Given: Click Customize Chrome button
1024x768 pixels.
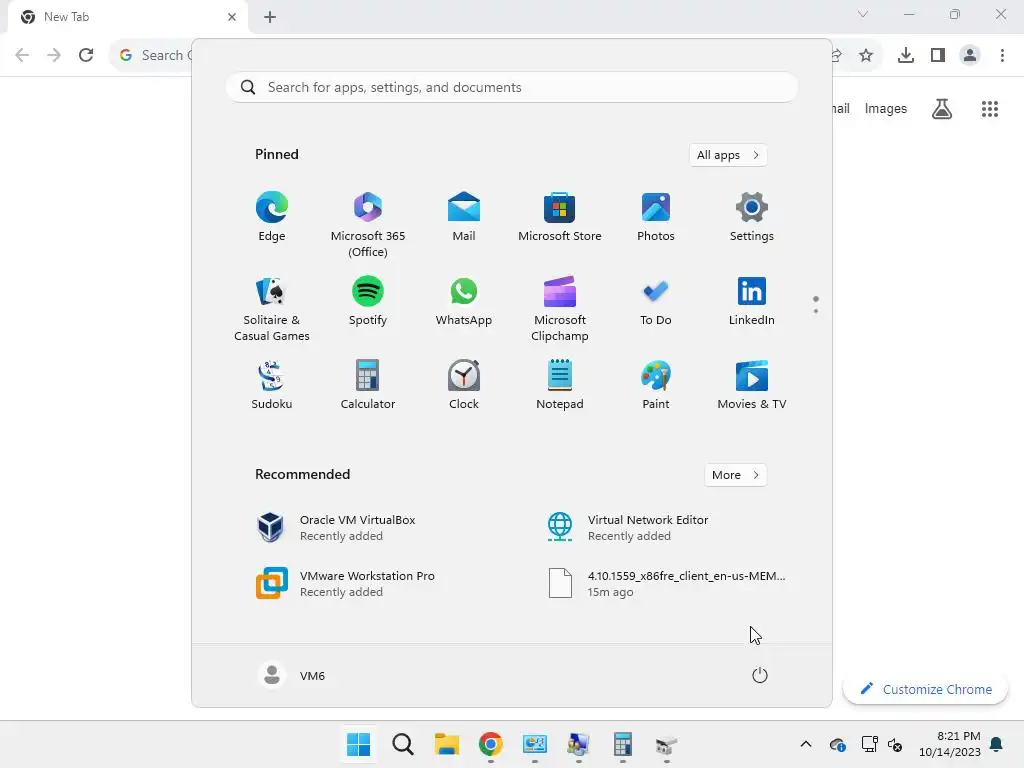Looking at the screenshot, I should [925, 689].
